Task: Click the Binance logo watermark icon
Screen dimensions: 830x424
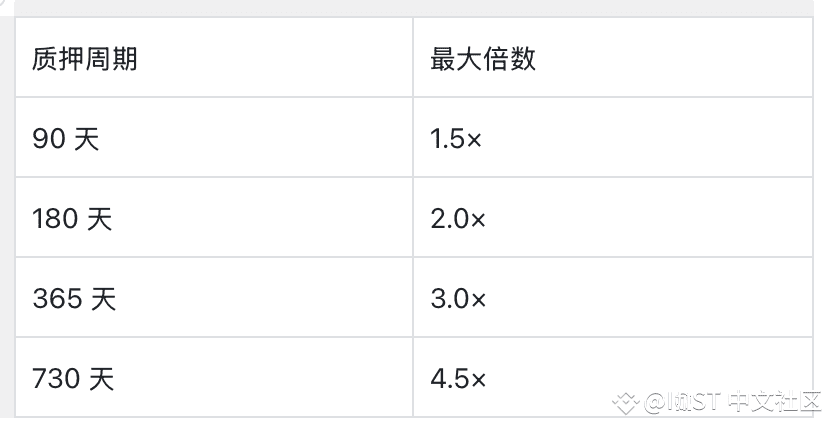Action: click(x=626, y=403)
